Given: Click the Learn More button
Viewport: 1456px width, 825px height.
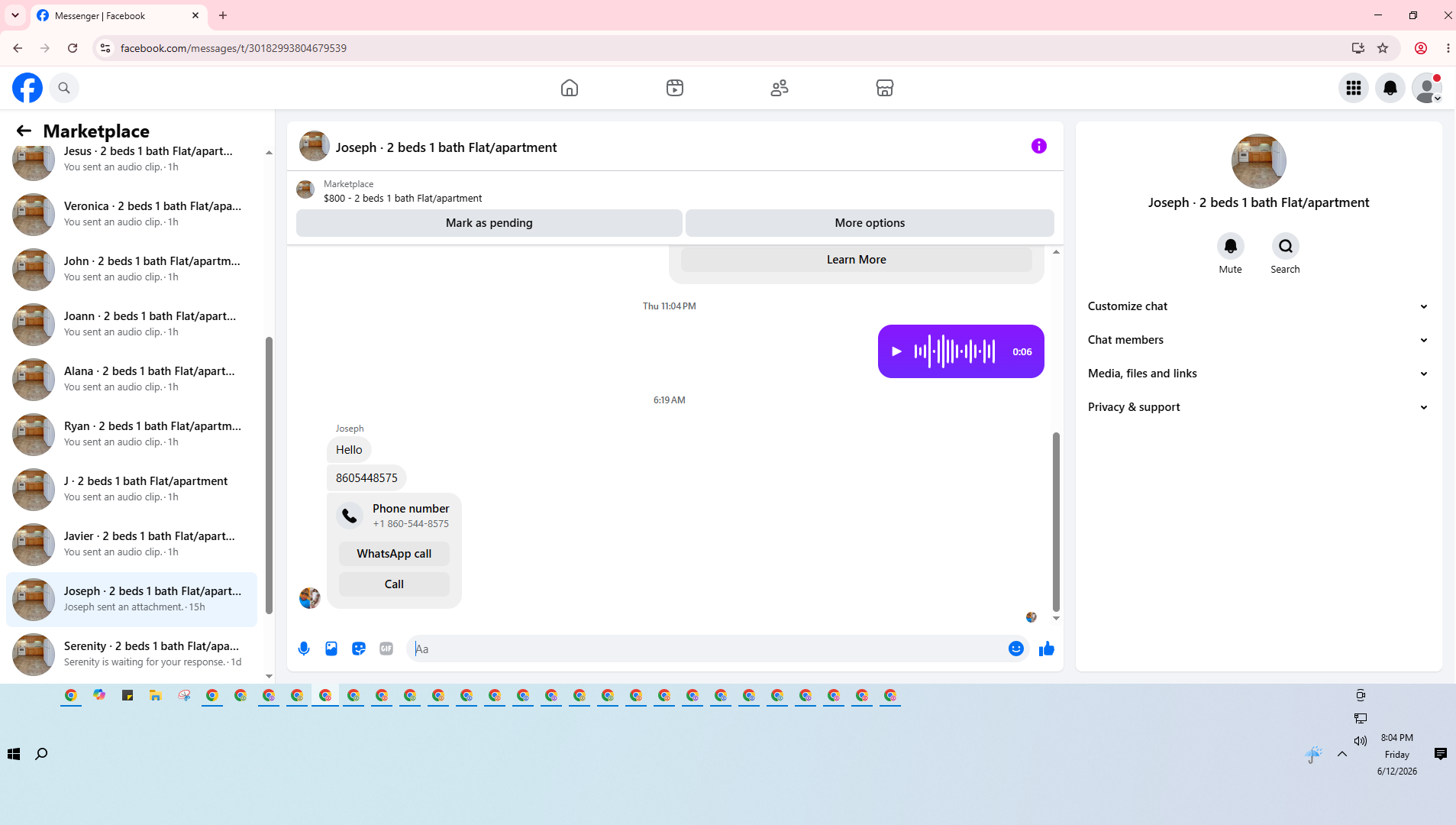Looking at the screenshot, I should pyautogui.click(x=857, y=260).
